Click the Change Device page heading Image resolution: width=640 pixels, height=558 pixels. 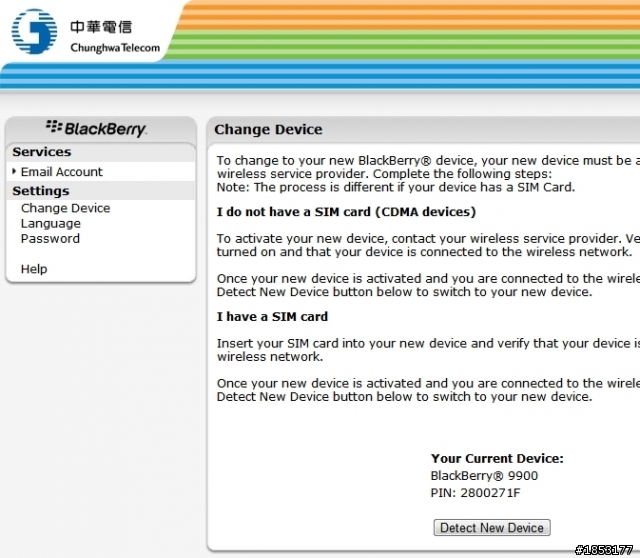(x=268, y=129)
